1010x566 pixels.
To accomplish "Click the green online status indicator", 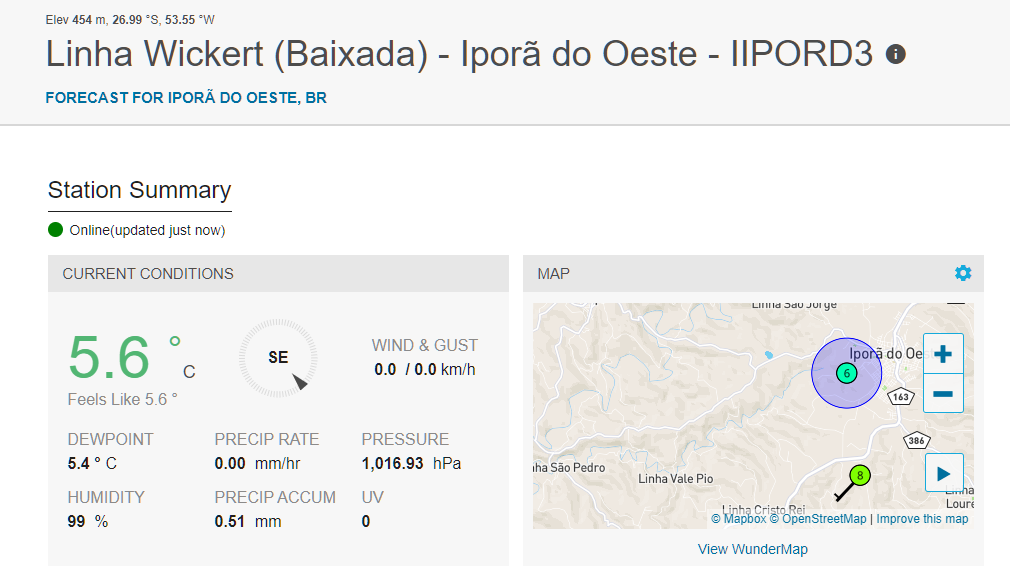I will (x=55, y=230).
